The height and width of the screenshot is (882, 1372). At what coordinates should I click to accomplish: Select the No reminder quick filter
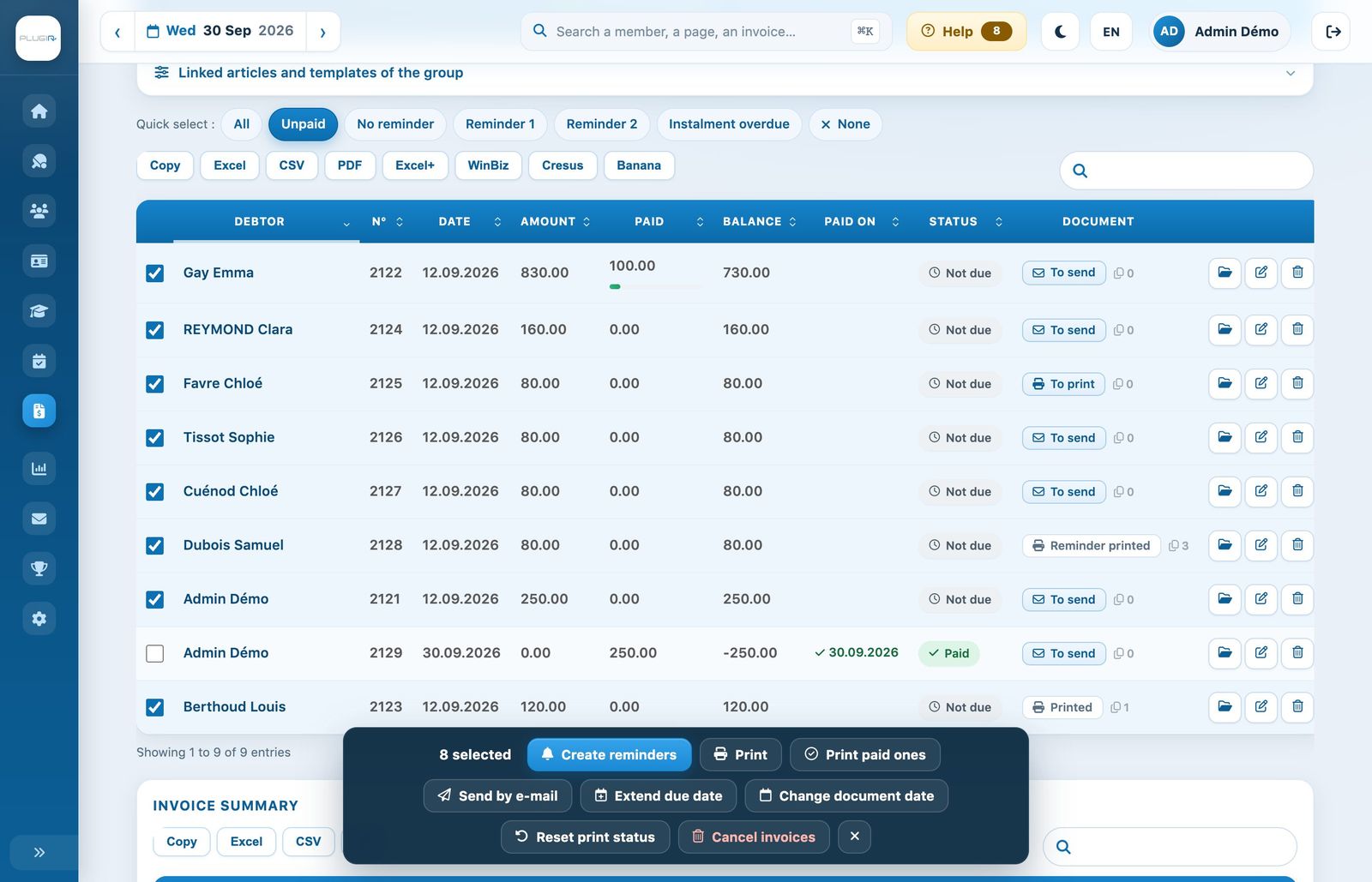coord(395,124)
